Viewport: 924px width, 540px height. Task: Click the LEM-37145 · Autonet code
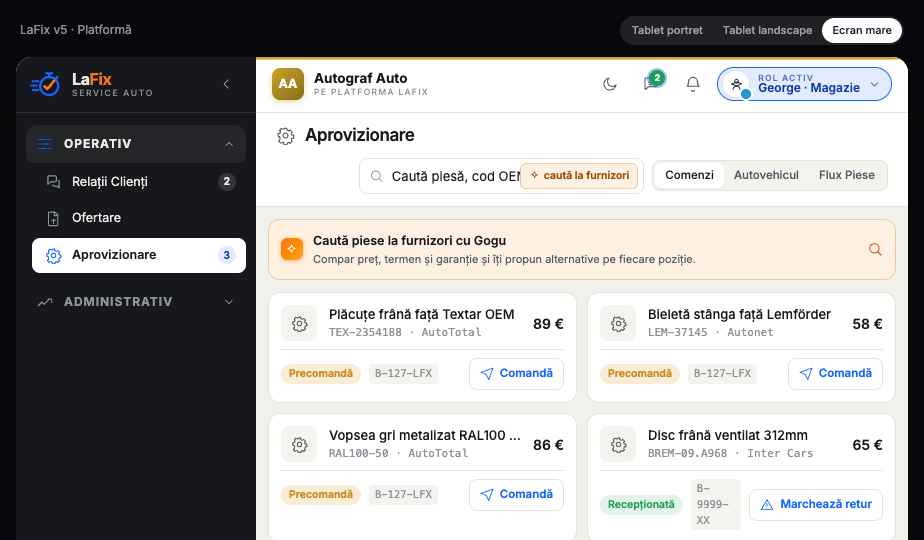point(711,332)
